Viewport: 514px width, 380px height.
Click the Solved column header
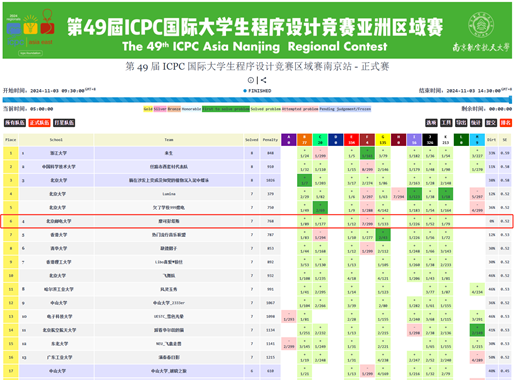tap(252, 140)
